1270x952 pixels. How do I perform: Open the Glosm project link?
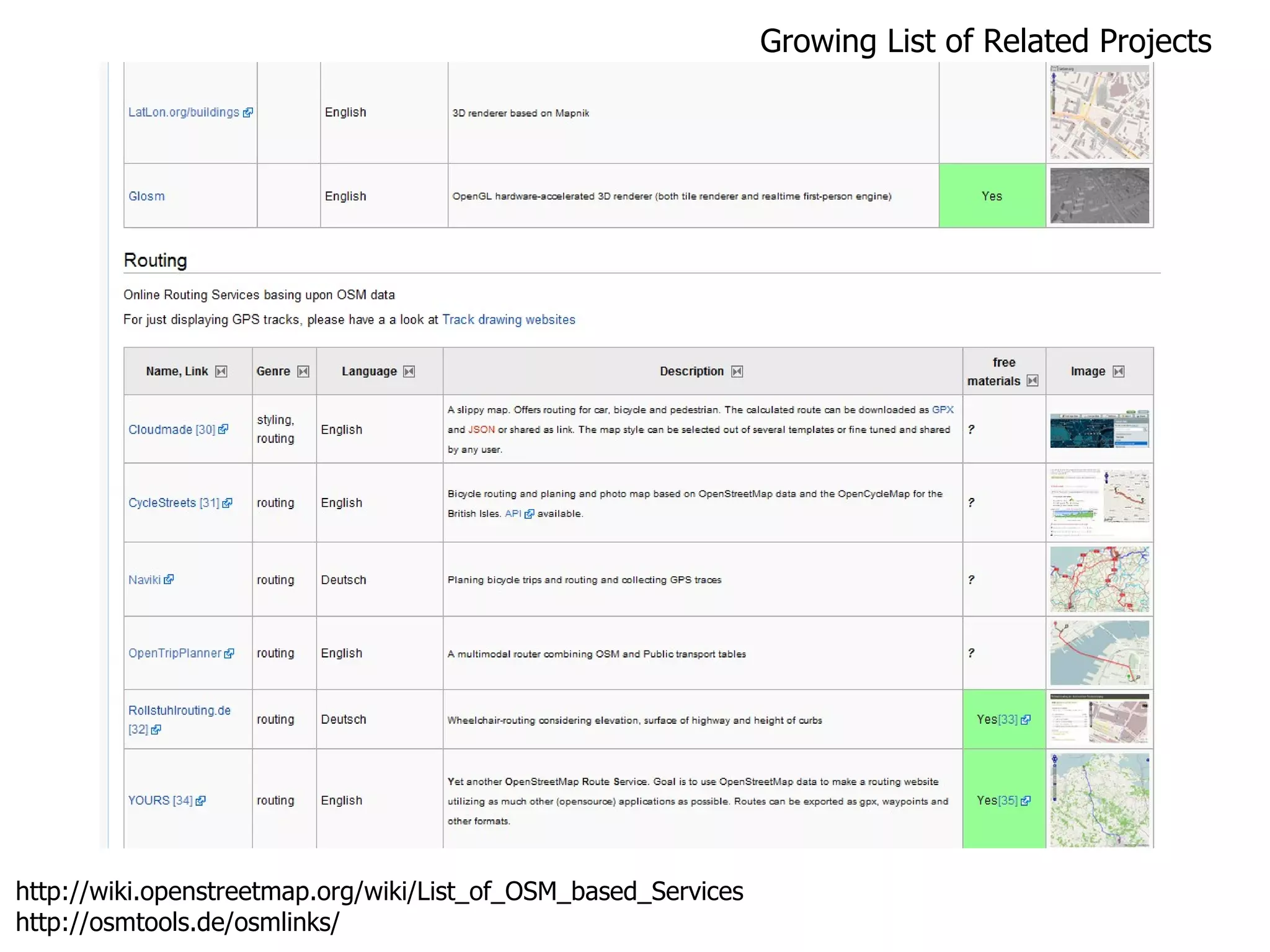click(146, 196)
